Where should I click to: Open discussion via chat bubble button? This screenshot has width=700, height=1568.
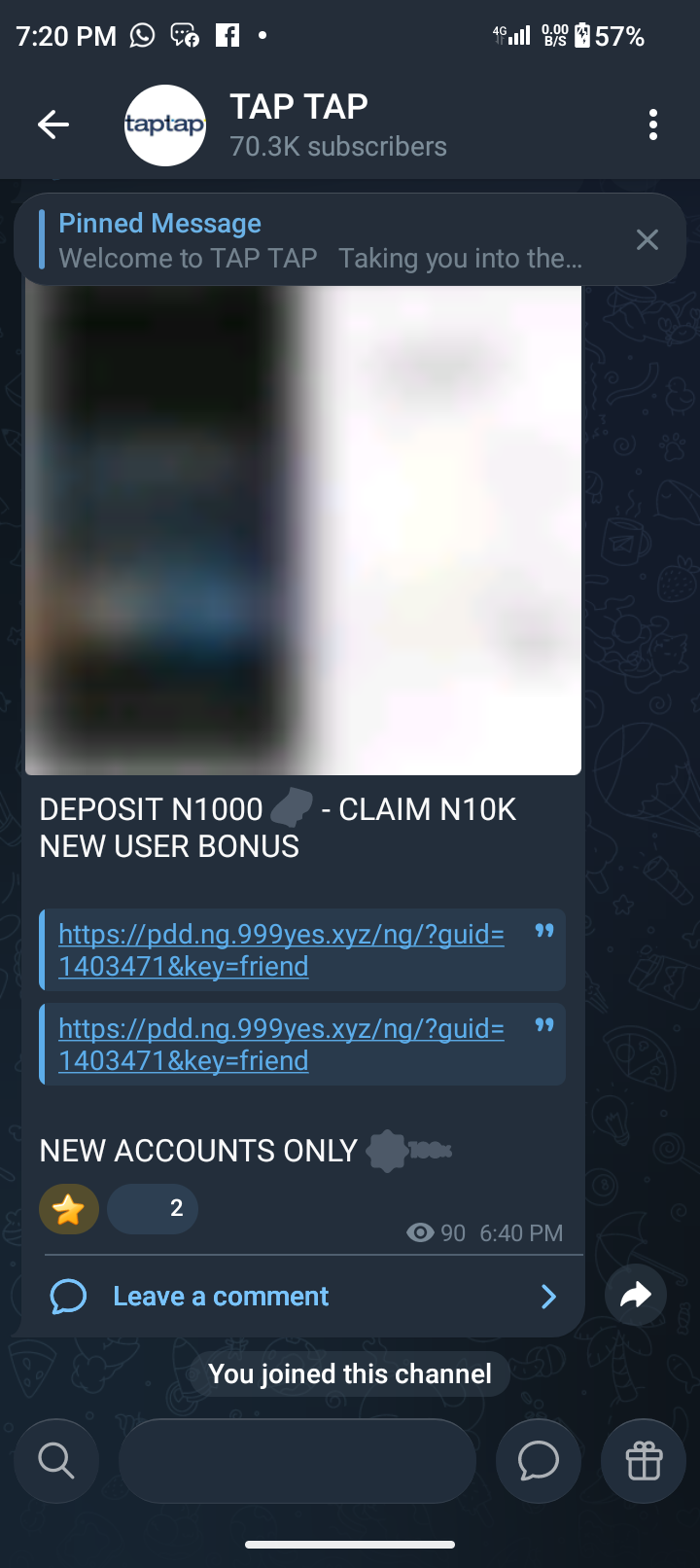point(539,1460)
